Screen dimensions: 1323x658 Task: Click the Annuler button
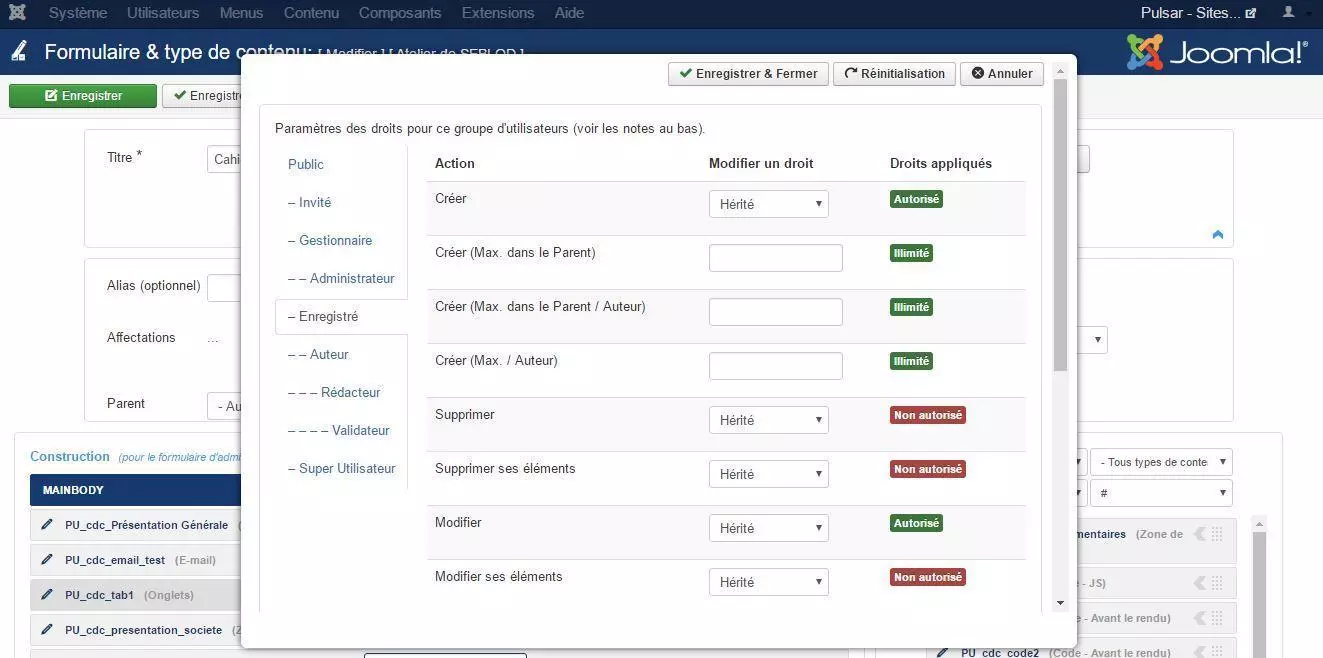(x=1002, y=73)
